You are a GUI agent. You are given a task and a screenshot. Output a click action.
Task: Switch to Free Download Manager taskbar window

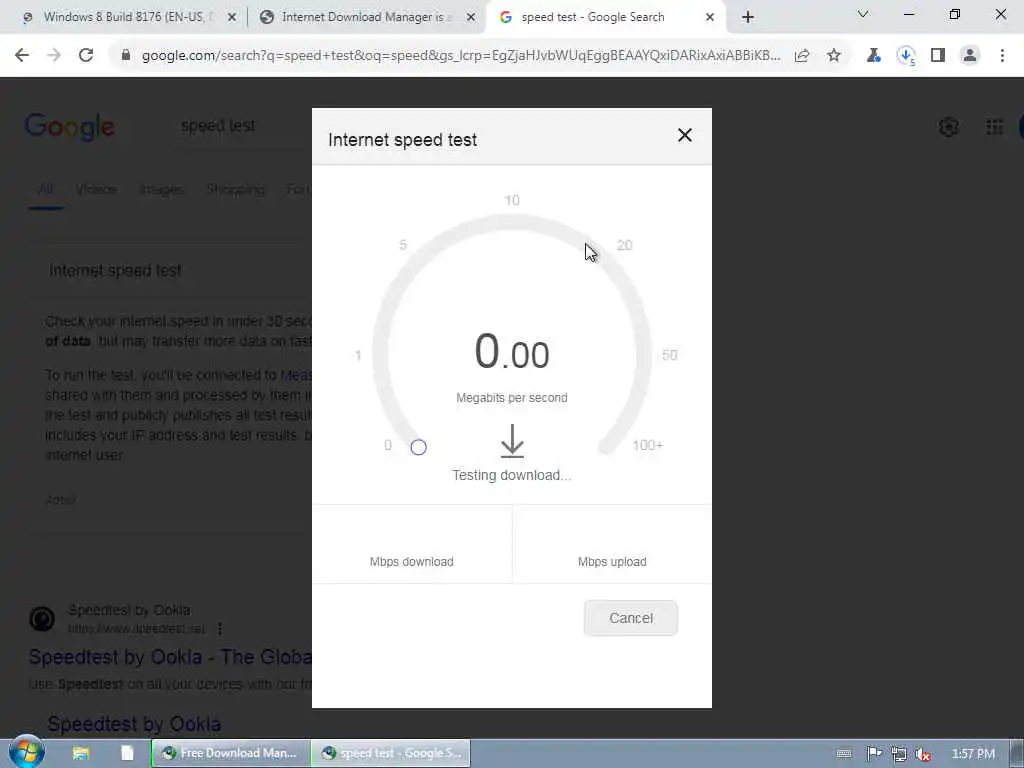(x=231, y=753)
